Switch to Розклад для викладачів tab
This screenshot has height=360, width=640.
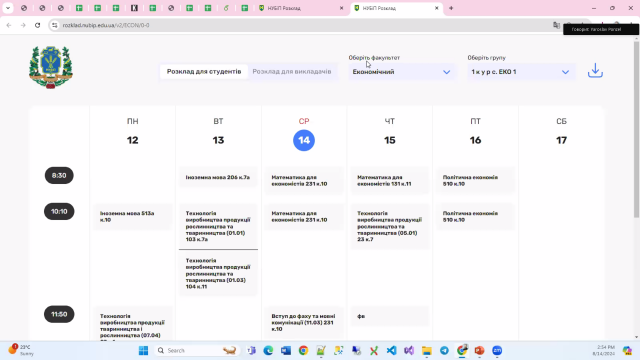pyautogui.click(x=292, y=71)
